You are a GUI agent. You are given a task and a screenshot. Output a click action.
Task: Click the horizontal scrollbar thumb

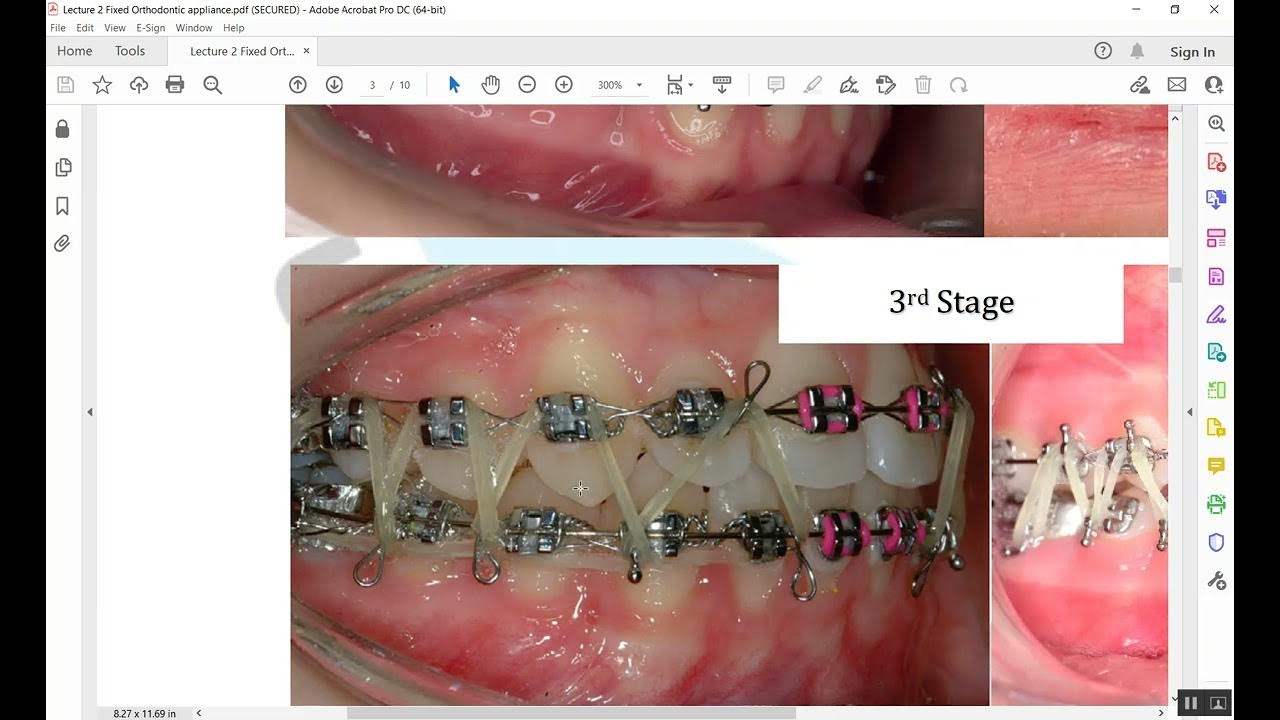571,713
